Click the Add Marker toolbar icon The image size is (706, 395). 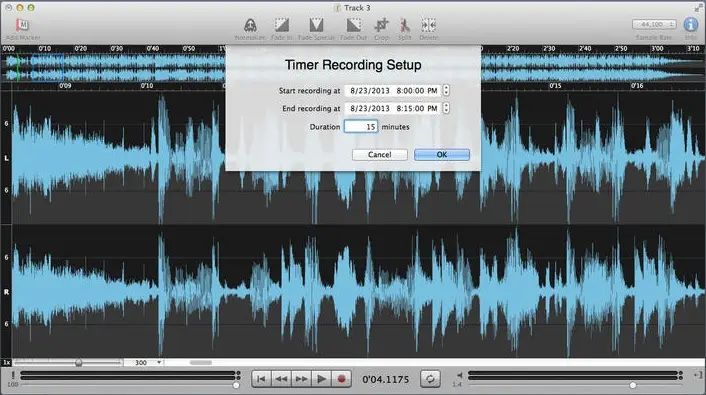tap(22, 25)
